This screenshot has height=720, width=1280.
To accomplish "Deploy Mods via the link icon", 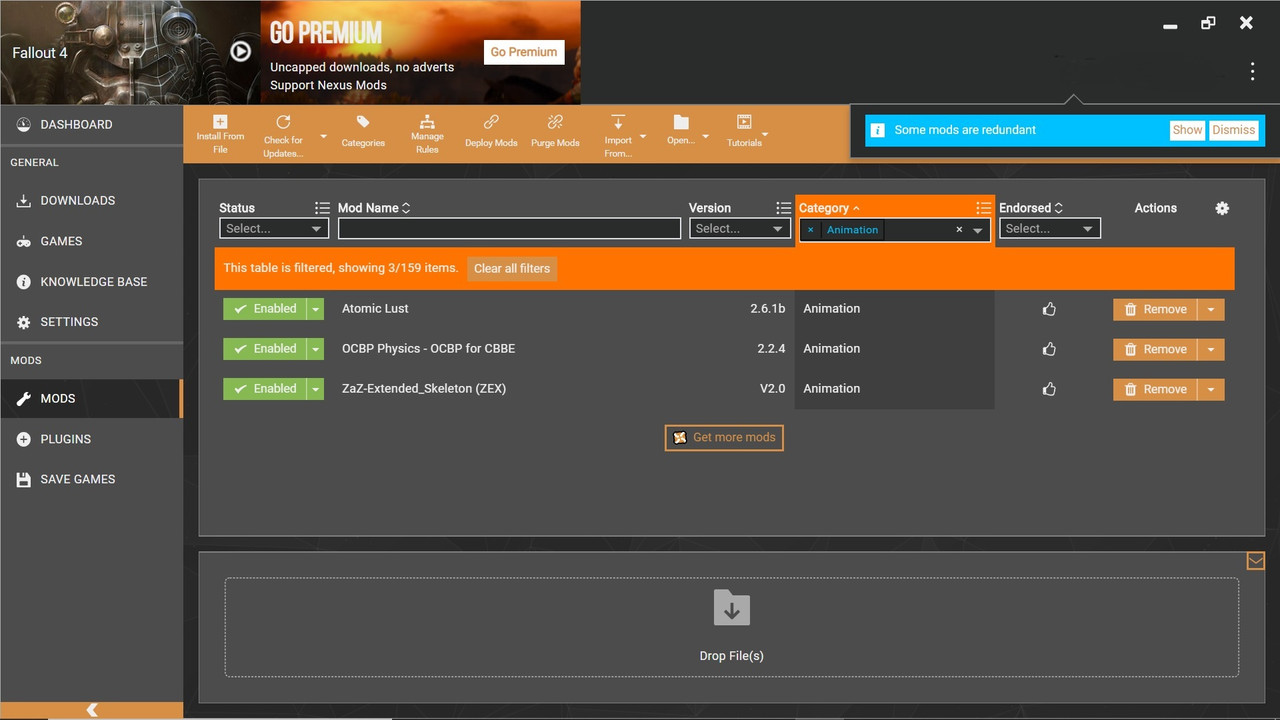I will tap(491, 122).
